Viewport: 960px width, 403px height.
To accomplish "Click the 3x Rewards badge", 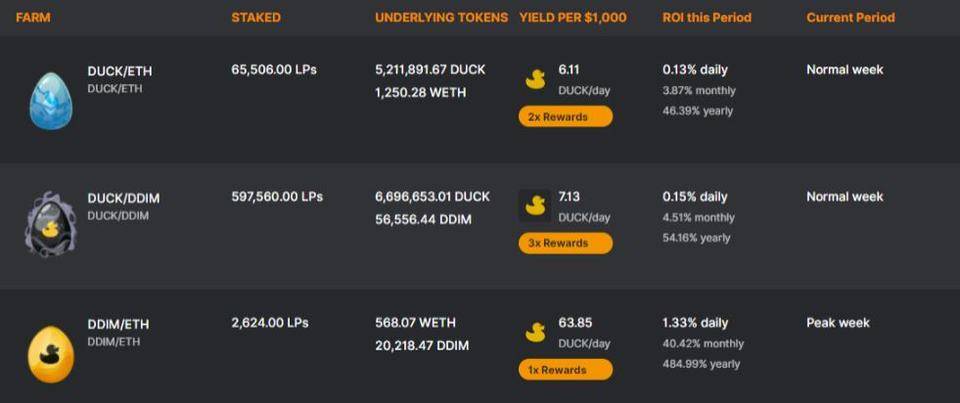I will pos(565,243).
